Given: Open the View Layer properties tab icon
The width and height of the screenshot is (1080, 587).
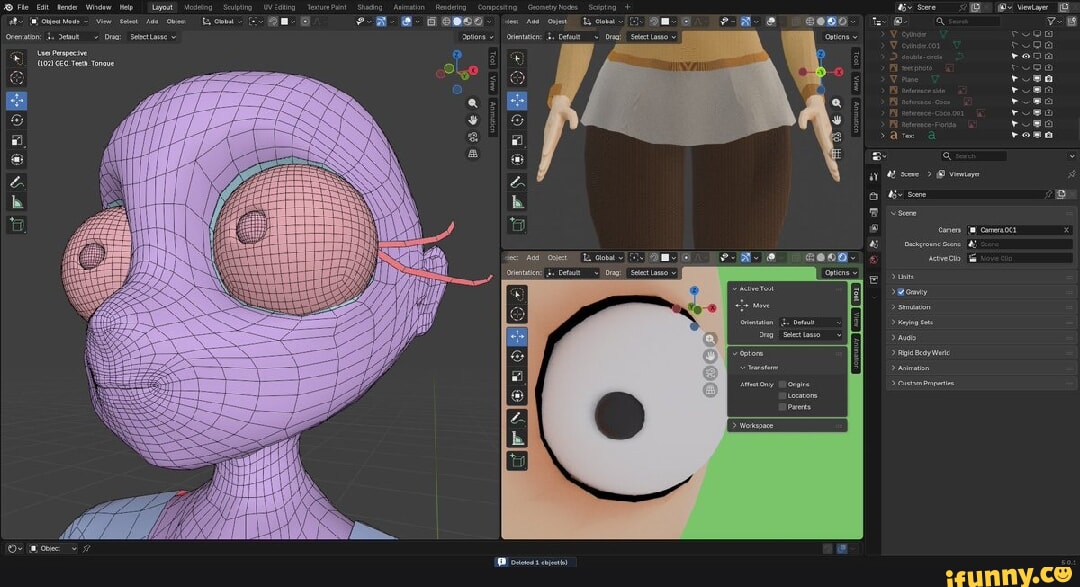Looking at the screenshot, I should coord(873,228).
